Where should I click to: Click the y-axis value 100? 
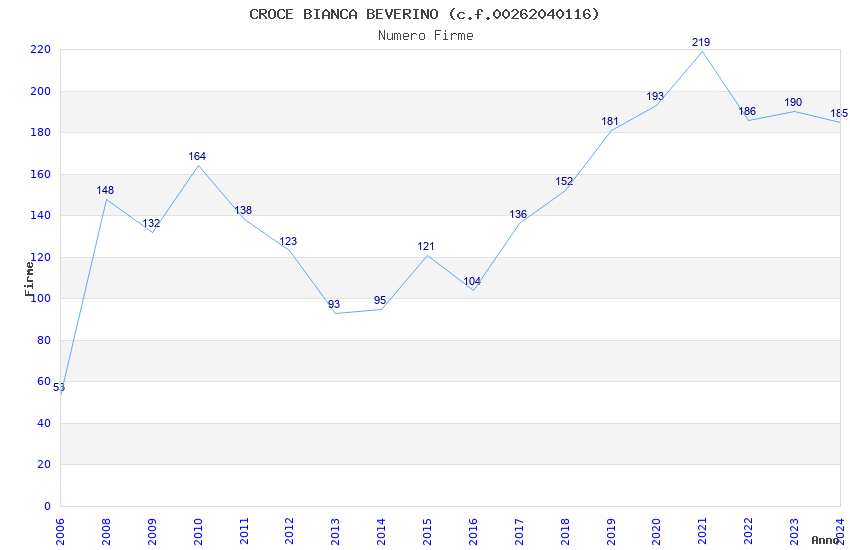pos(41,298)
